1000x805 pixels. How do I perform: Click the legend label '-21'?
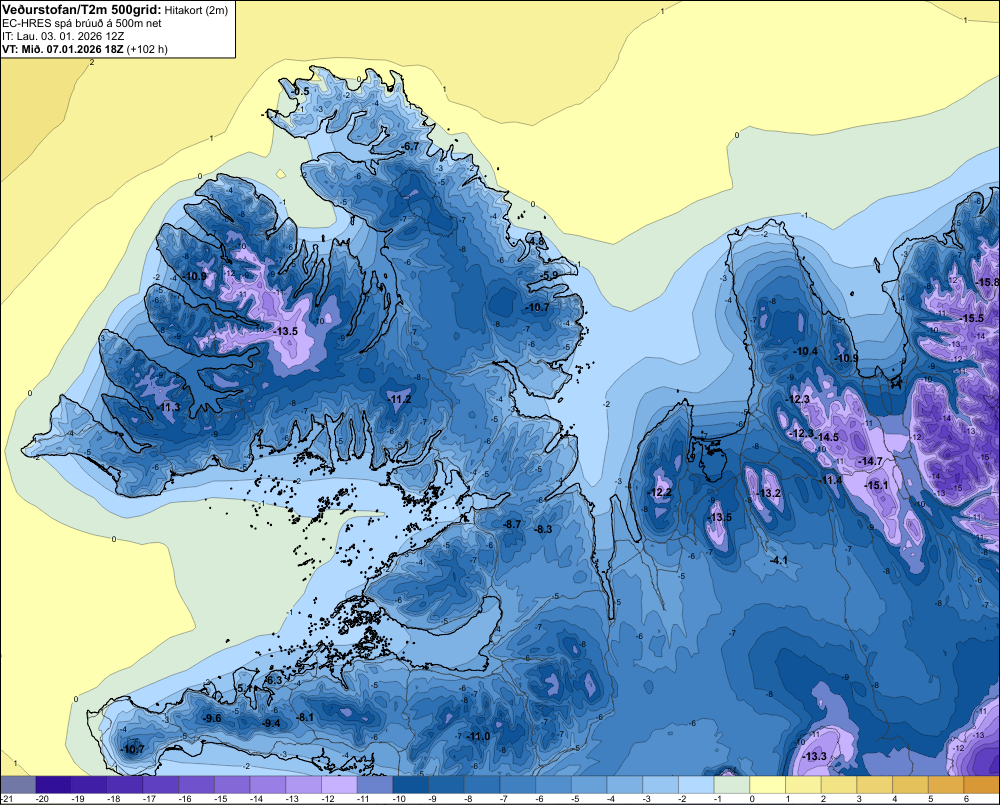(7, 799)
